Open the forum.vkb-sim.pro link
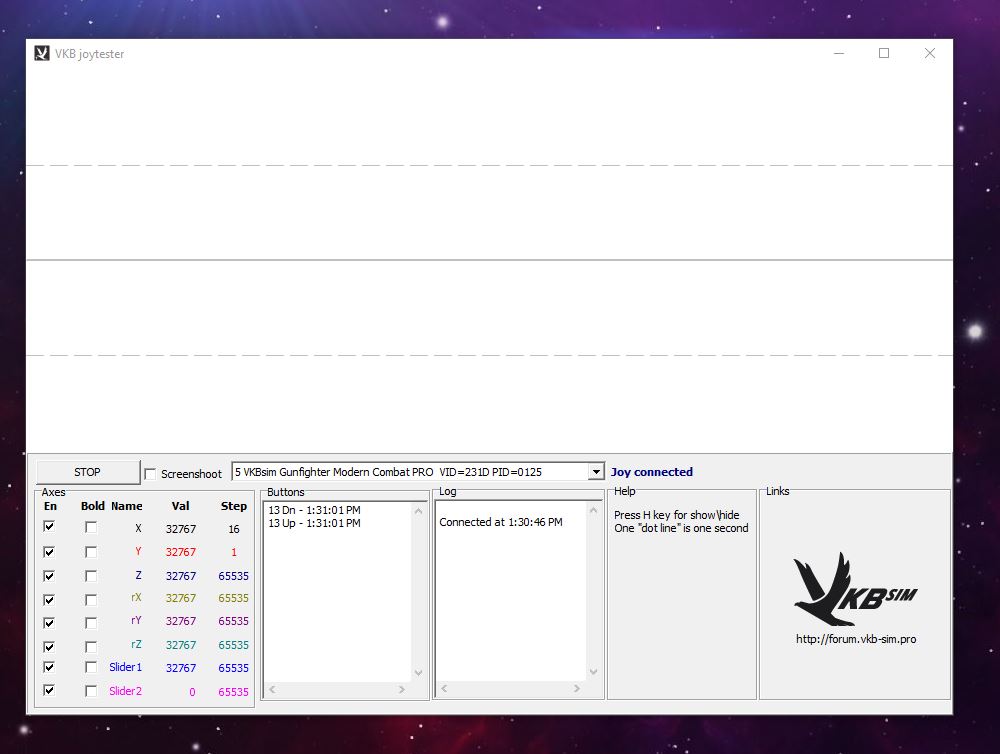 pyautogui.click(x=856, y=639)
